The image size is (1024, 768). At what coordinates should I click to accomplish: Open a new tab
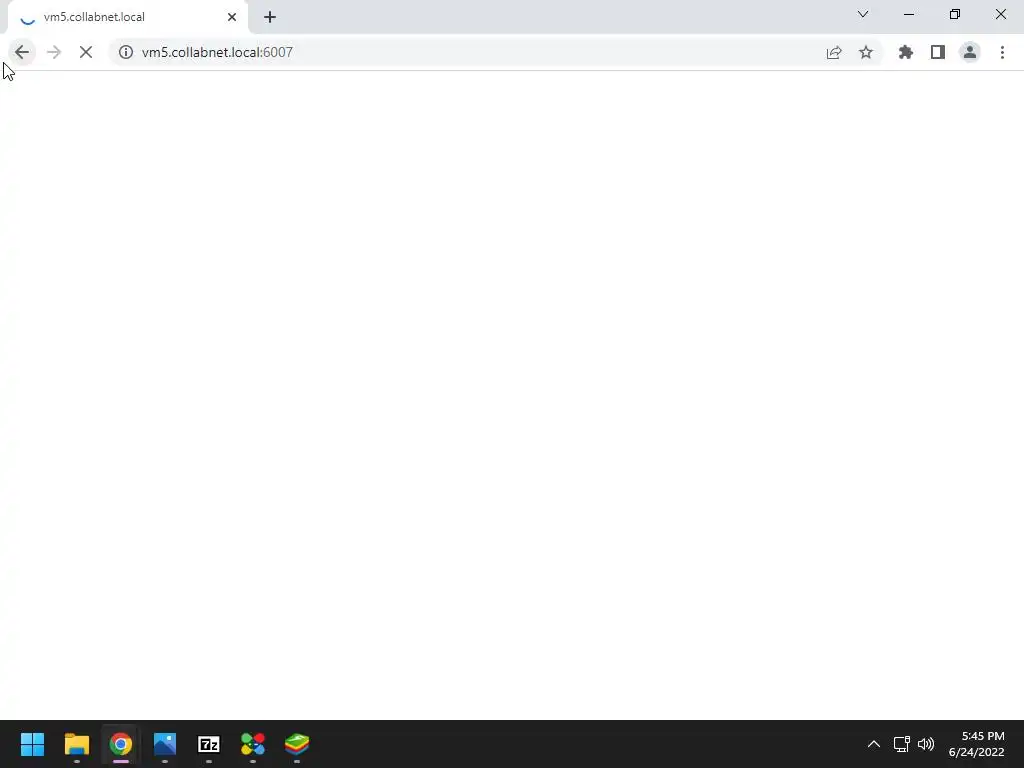pos(270,17)
